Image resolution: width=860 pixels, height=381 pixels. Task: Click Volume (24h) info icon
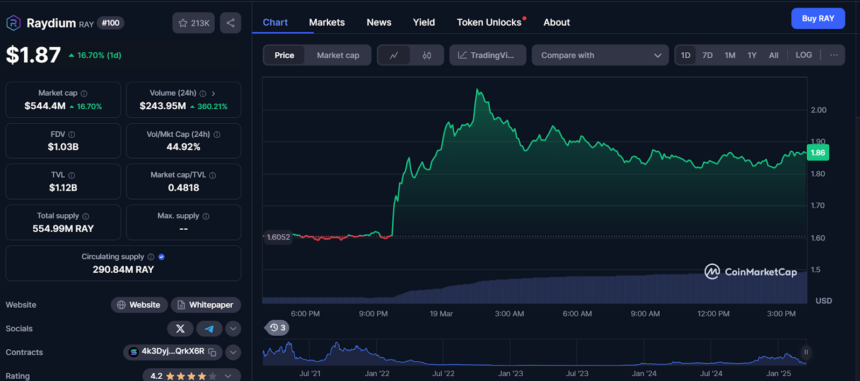click(x=203, y=94)
